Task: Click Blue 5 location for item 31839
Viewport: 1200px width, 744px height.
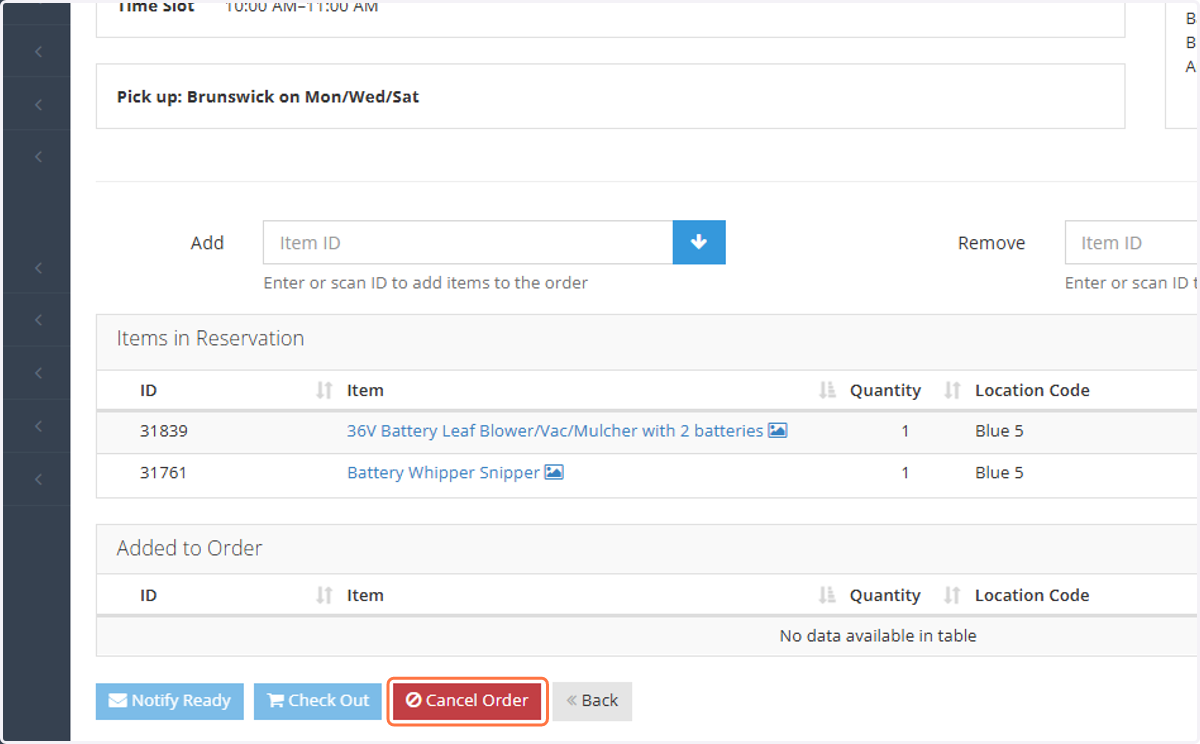Action: 999,431
